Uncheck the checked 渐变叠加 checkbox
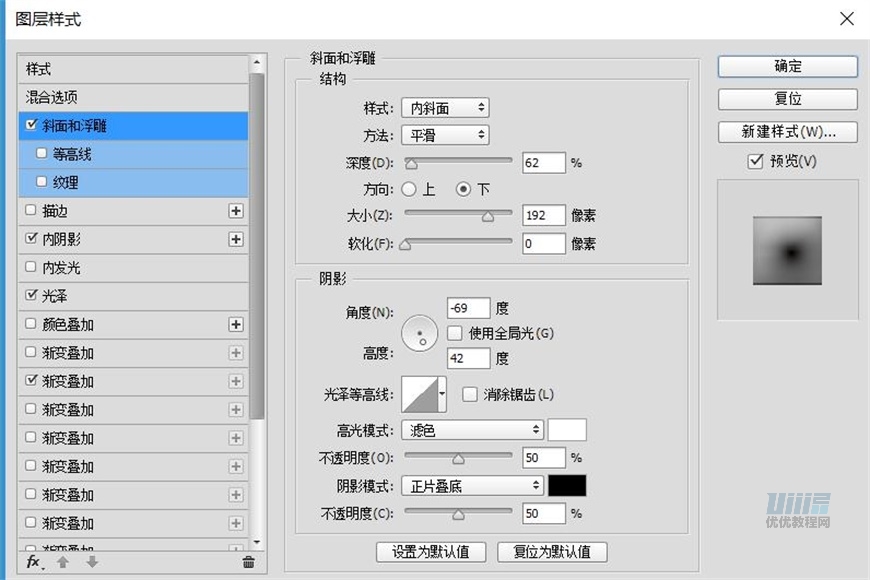 tap(31, 380)
